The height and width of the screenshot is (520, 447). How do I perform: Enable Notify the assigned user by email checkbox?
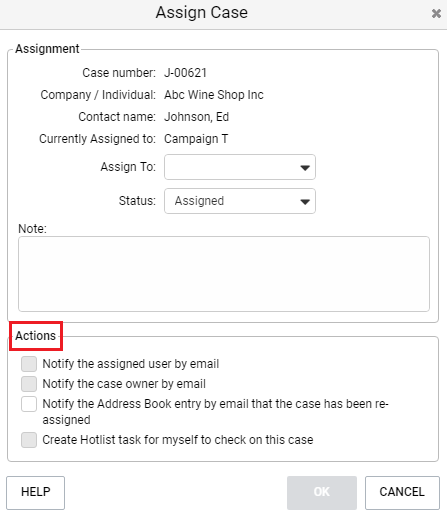point(29,364)
